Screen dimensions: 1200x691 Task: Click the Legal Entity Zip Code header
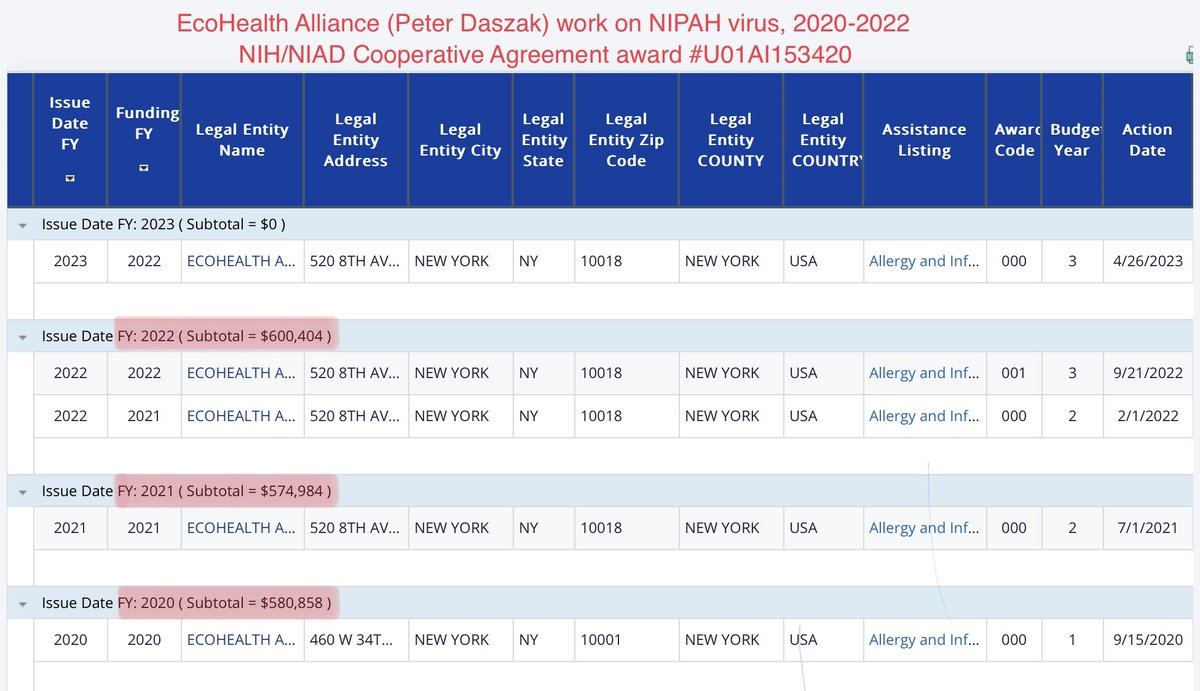click(x=626, y=140)
